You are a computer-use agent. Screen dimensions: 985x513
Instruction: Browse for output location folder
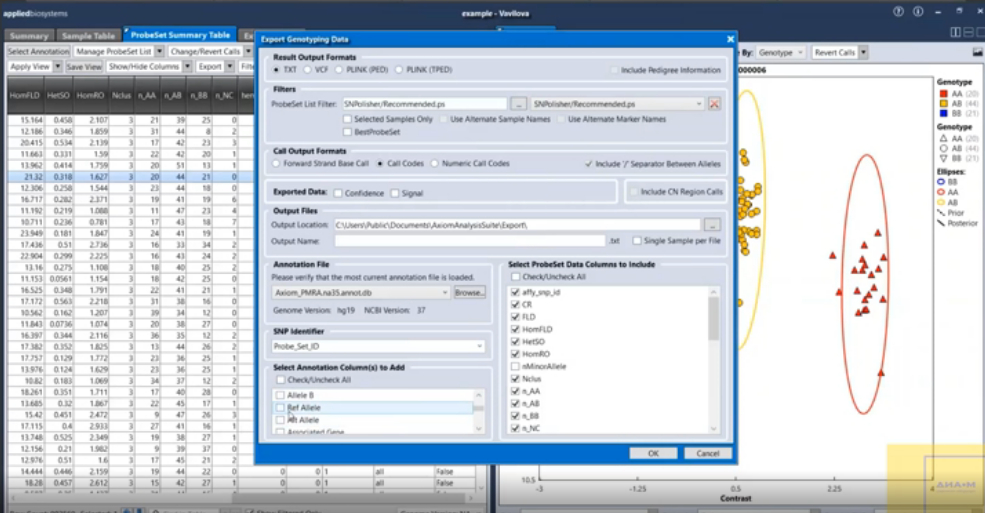point(711,225)
